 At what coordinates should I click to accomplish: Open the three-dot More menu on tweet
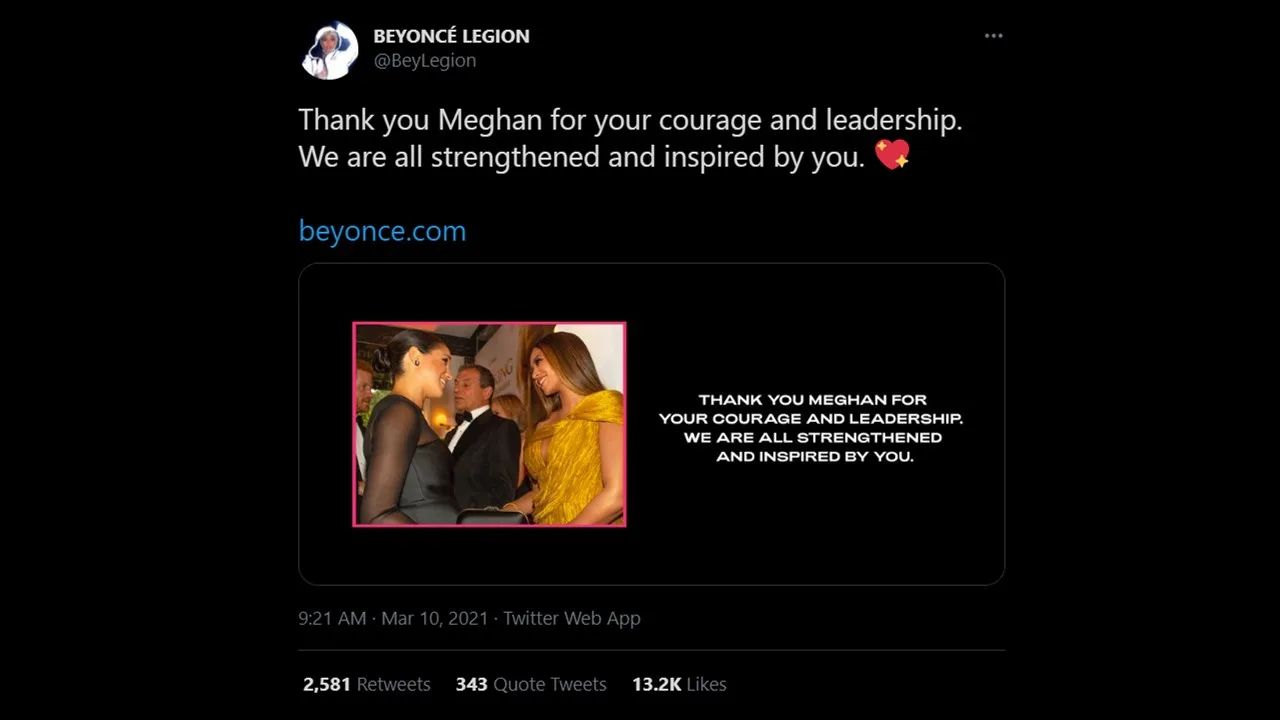[992, 36]
